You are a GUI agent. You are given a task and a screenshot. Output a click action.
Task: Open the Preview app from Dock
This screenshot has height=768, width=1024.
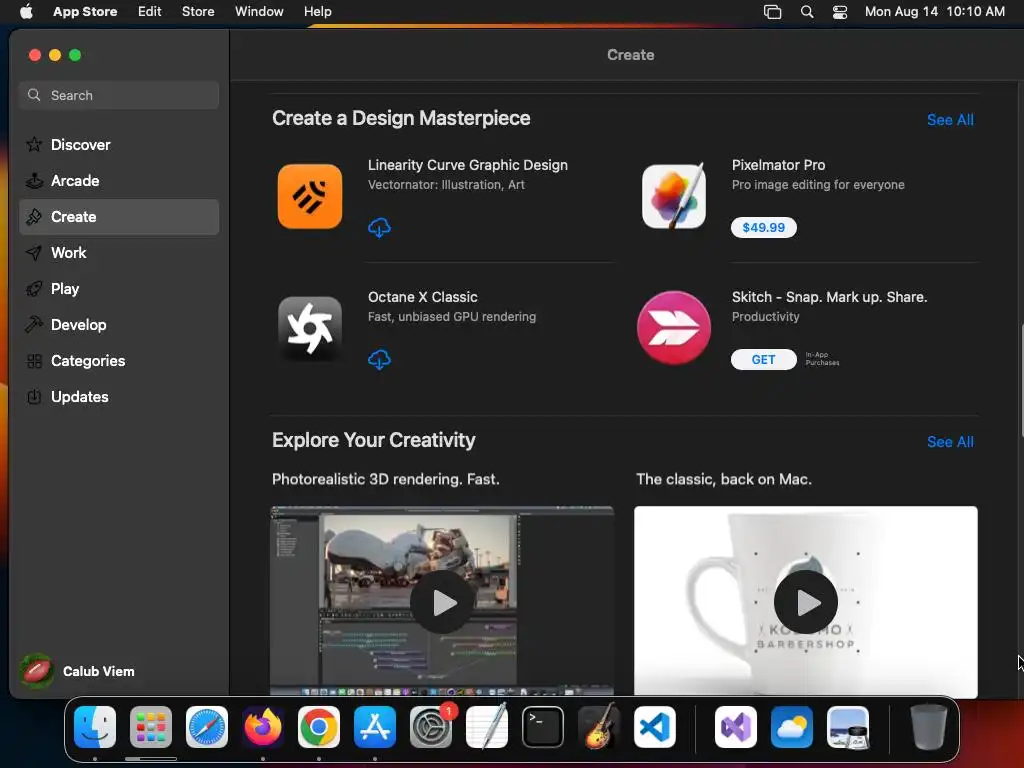pyautogui.click(x=848, y=727)
